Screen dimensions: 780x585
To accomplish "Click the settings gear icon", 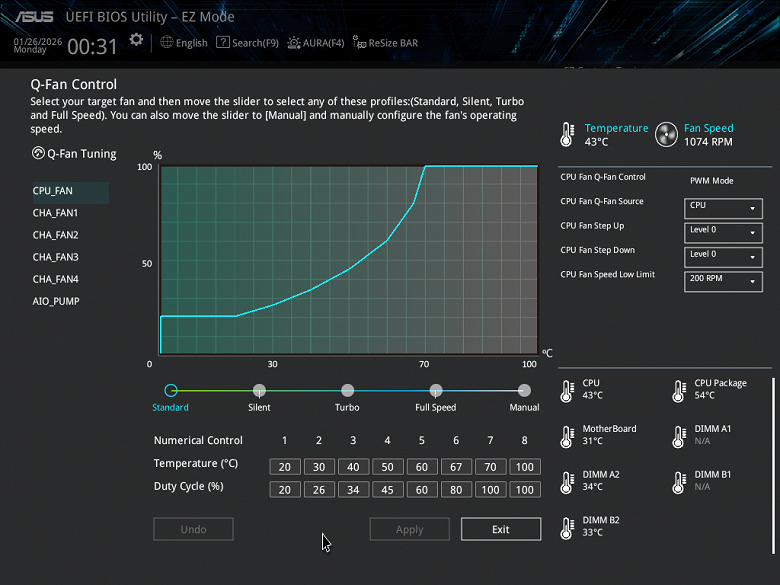I will pos(136,40).
